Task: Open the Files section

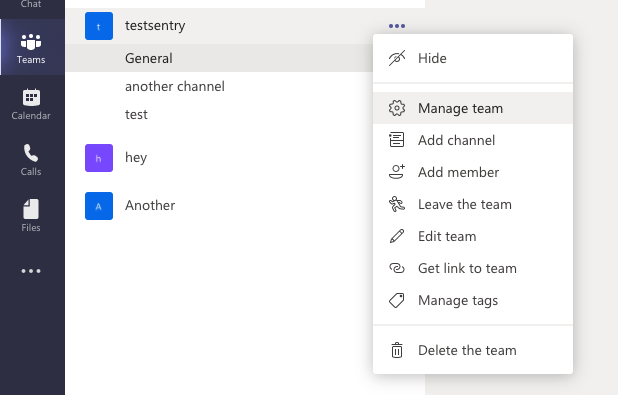Action: (x=31, y=216)
